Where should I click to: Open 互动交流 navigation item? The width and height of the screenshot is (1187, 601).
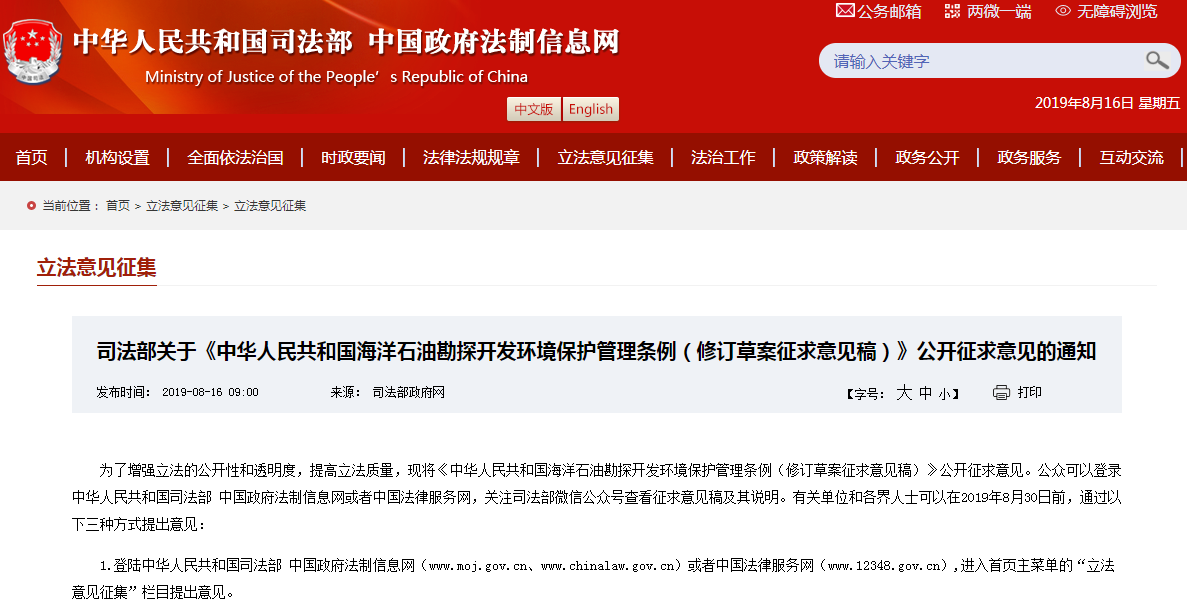coord(1131,157)
